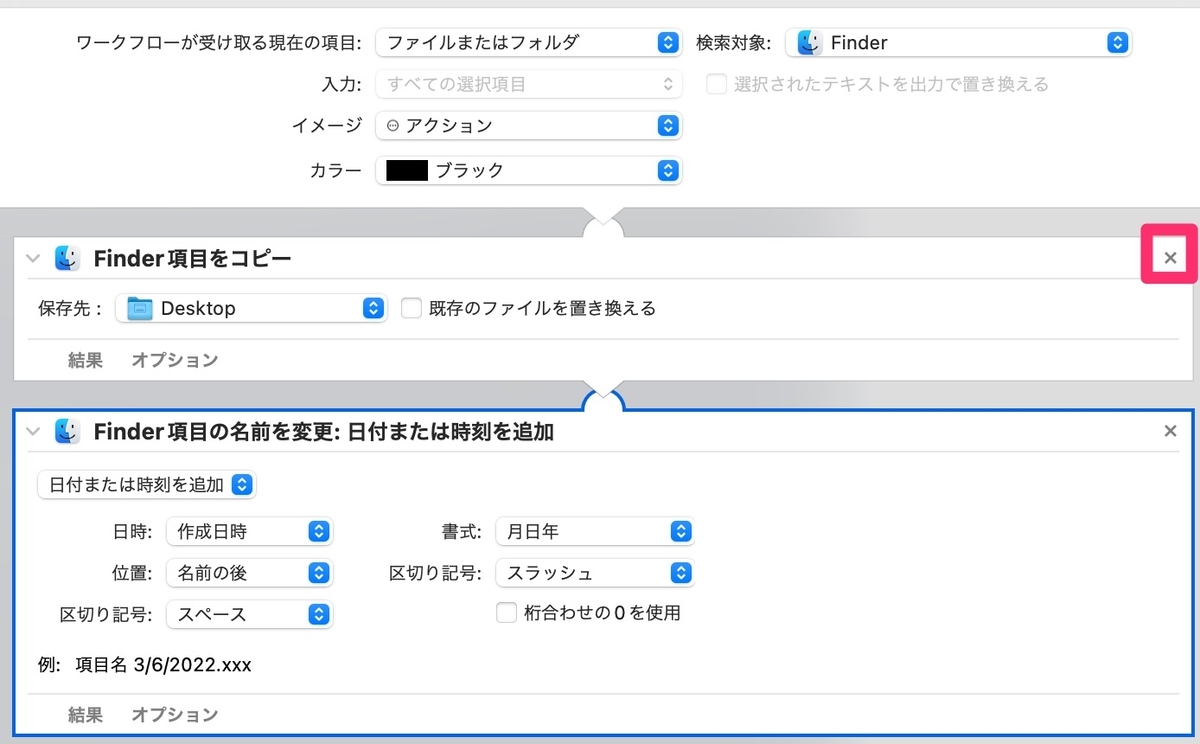Collapse the Finder項目をコピー action via its chevron
This screenshot has height=744, width=1200.
(31, 257)
